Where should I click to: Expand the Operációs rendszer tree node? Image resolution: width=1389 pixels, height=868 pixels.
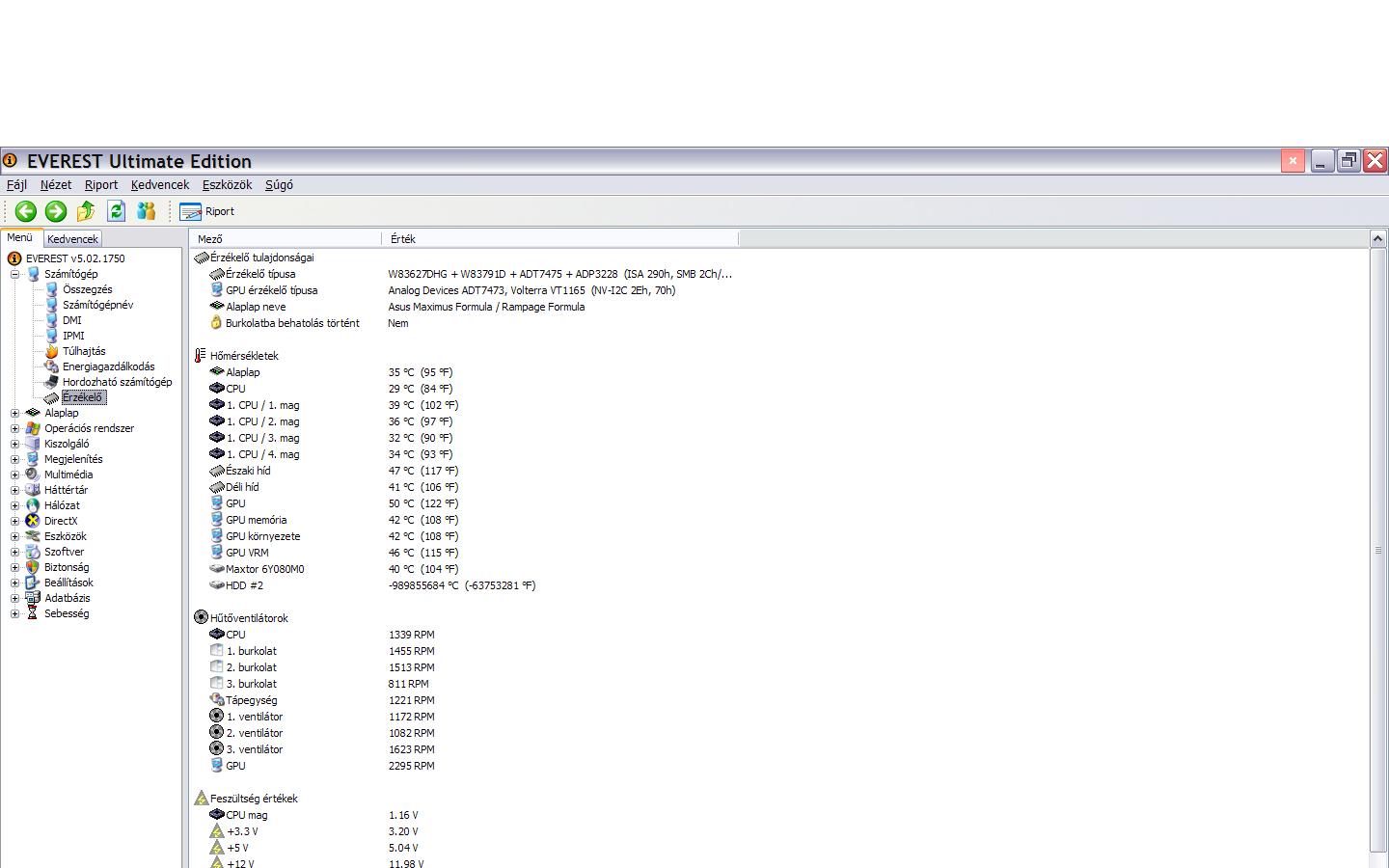pos(14,428)
